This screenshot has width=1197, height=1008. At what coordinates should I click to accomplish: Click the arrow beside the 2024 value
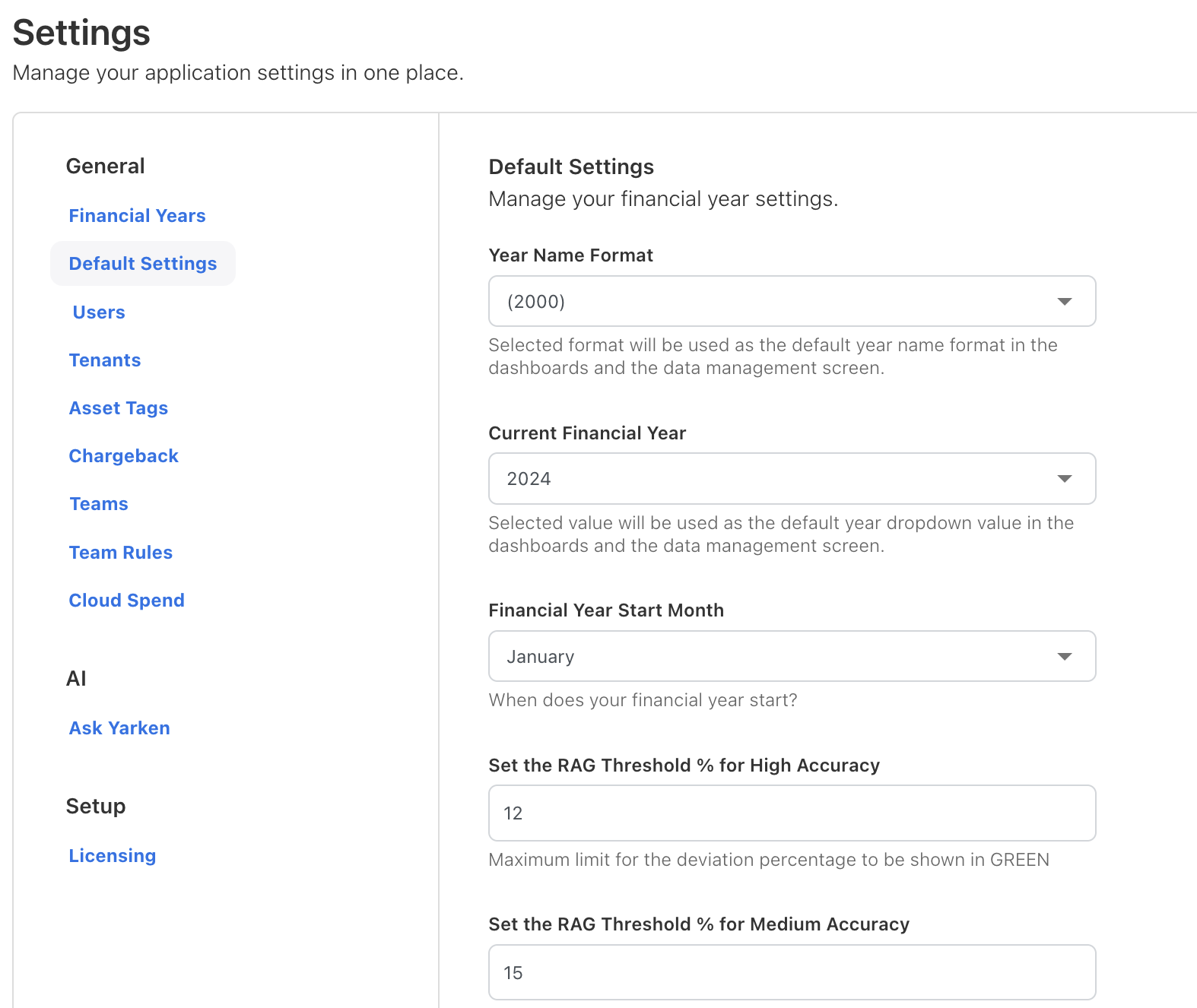tap(1064, 479)
